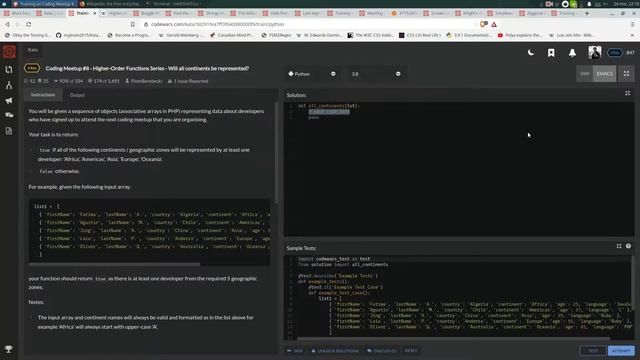Click inside the Solution code editor
640x360 pixels.
point(459,169)
